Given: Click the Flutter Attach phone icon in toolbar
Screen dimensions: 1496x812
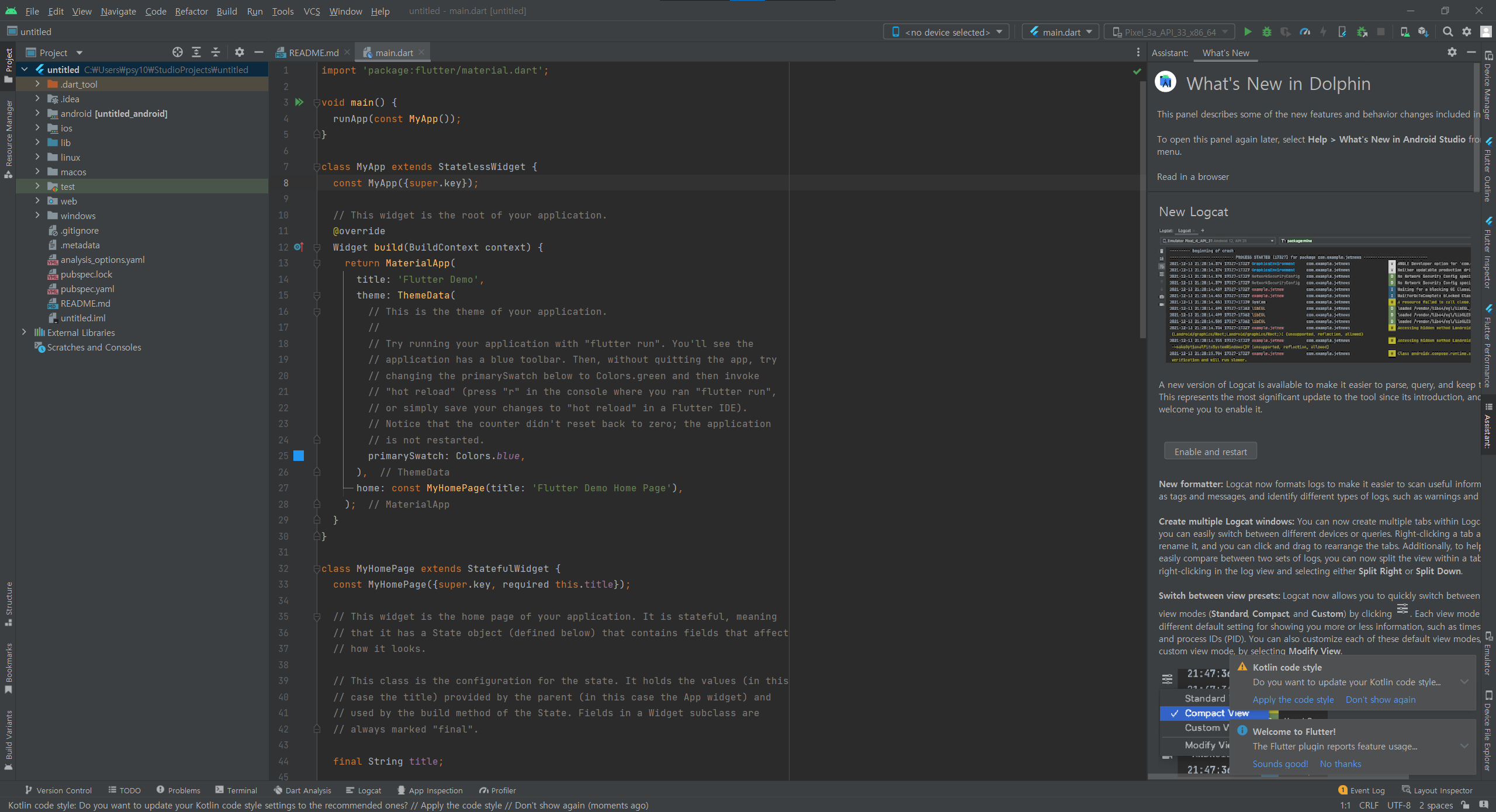Looking at the screenshot, I should click(x=1342, y=32).
